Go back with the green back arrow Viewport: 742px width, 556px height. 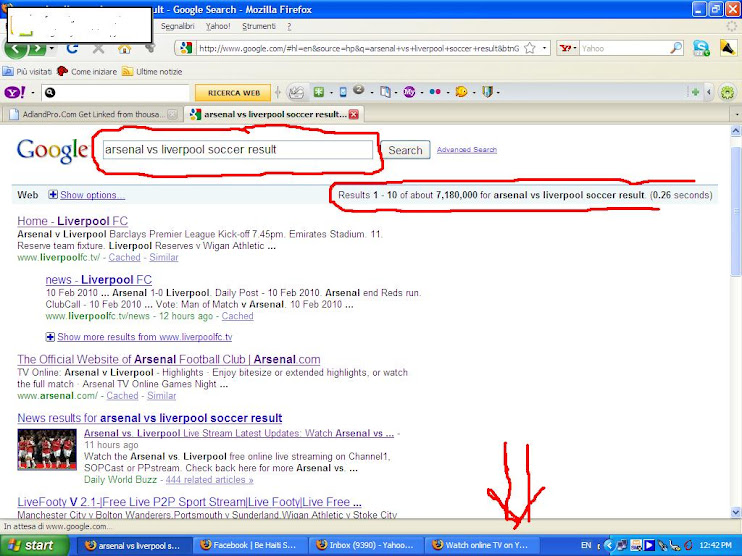pyautogui.click(x=16, y=49)
